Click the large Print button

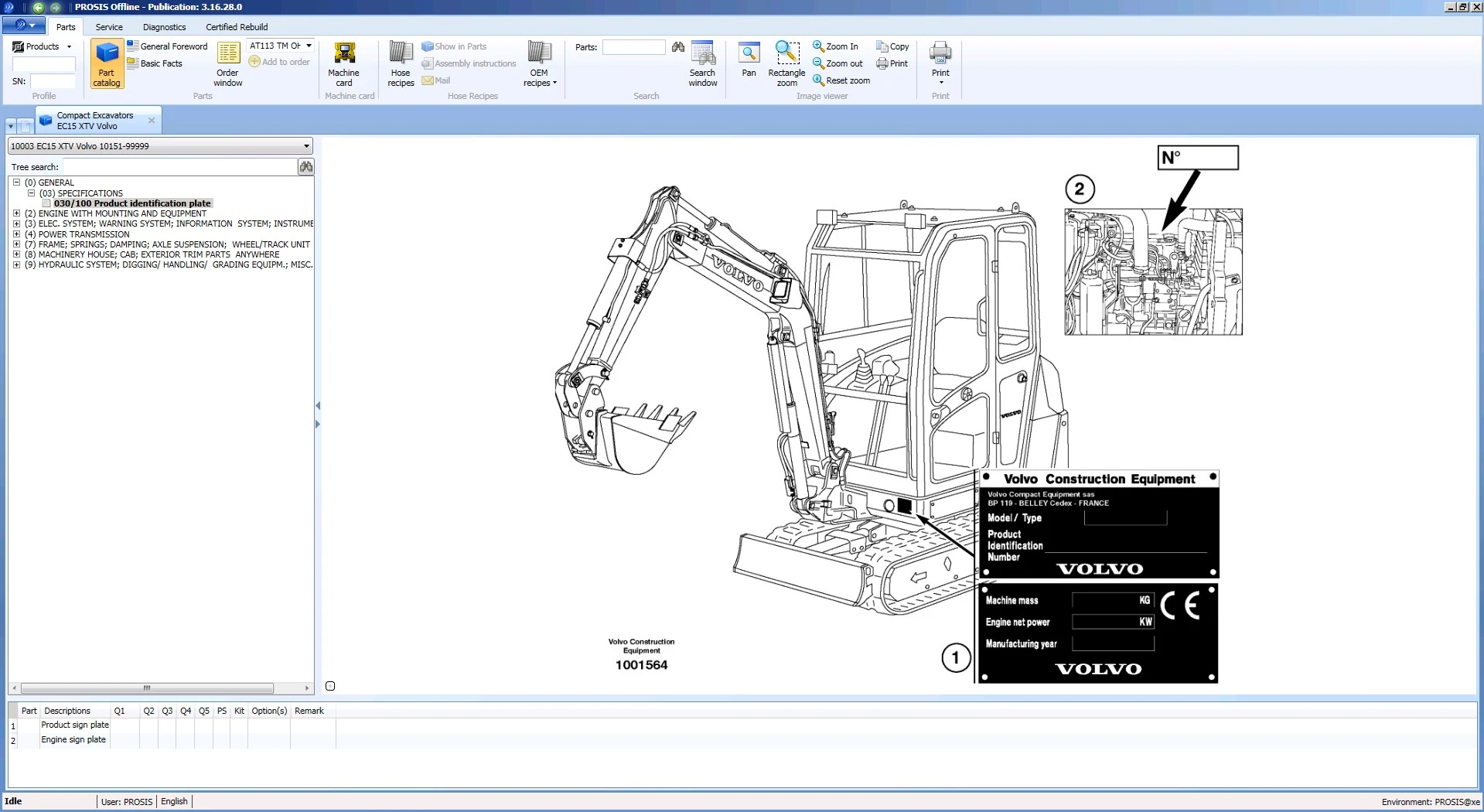940,62
